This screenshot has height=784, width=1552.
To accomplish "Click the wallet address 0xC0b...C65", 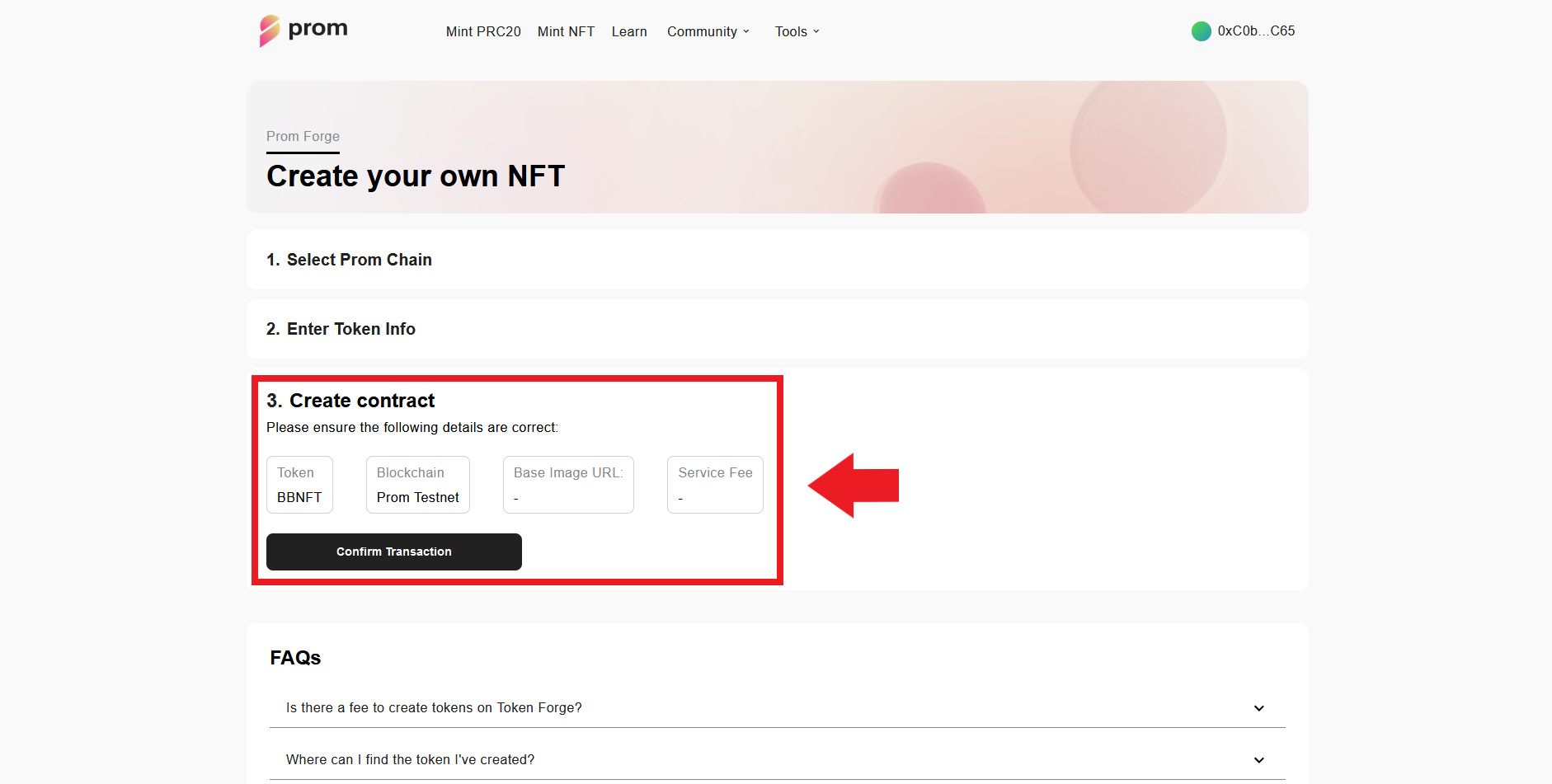I will [x=1256, y=31].
